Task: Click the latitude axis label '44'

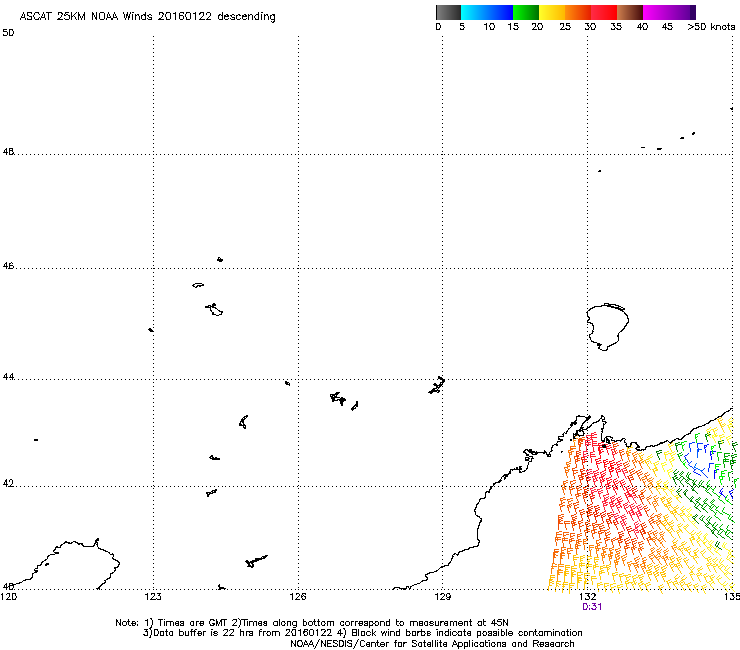Action: click(x=8, y=377)
